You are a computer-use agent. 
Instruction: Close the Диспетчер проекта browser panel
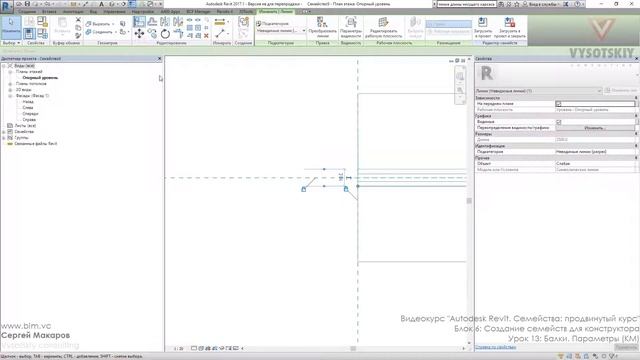[x=159, y=59]
